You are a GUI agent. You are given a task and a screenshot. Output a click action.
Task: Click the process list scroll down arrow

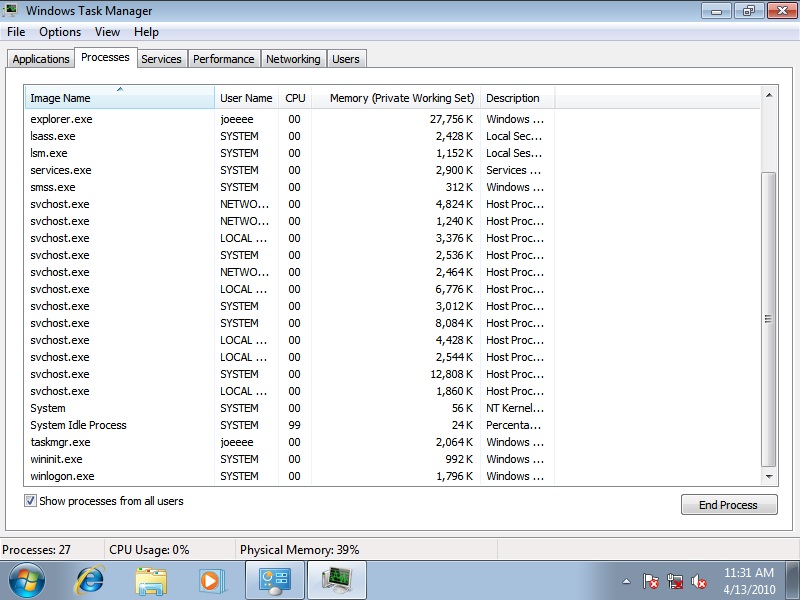pos(769,477)
